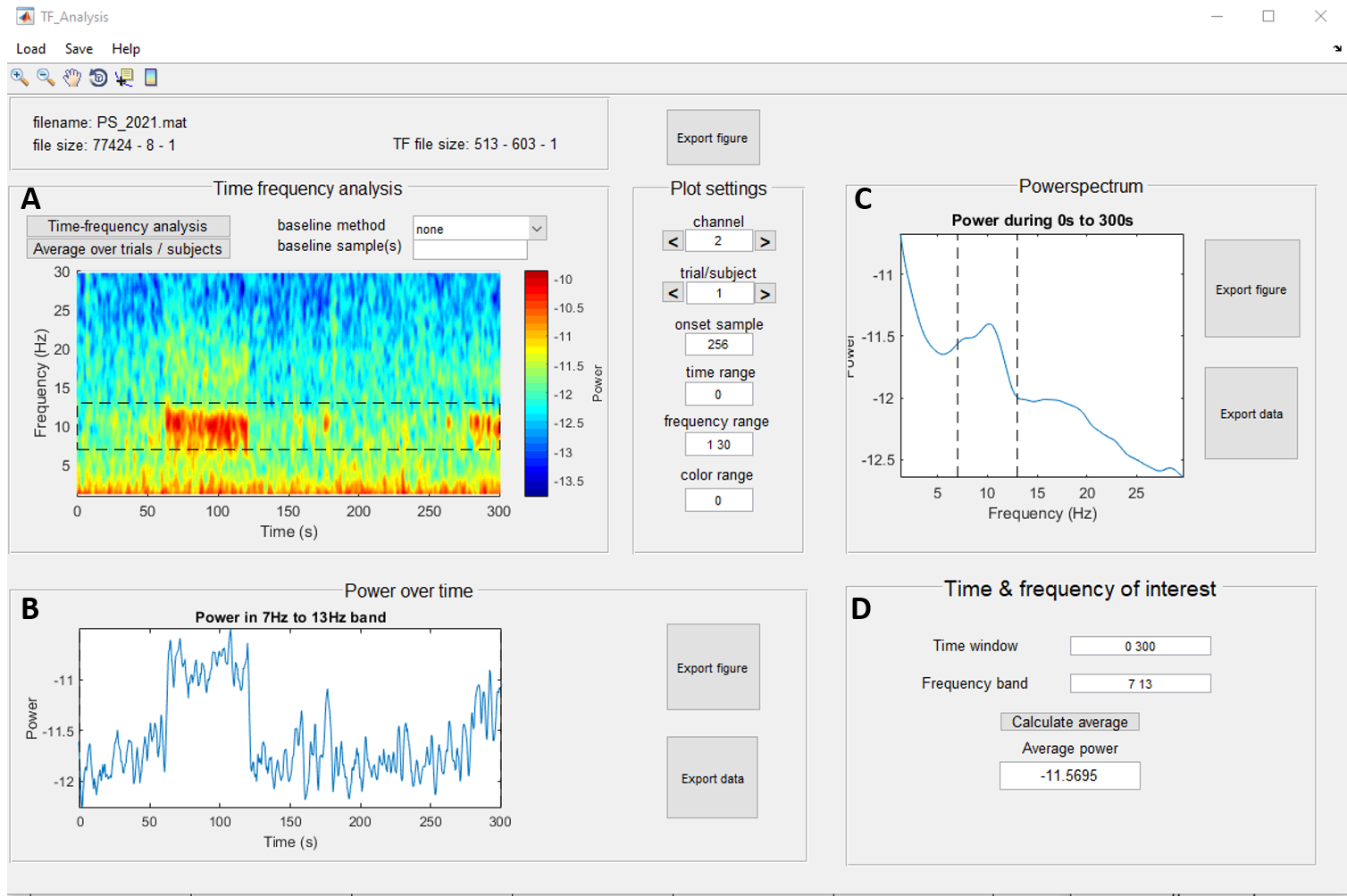Click Average over trials / subjects
Viewport: 1347px width, 896px height.
coord(128,249)
